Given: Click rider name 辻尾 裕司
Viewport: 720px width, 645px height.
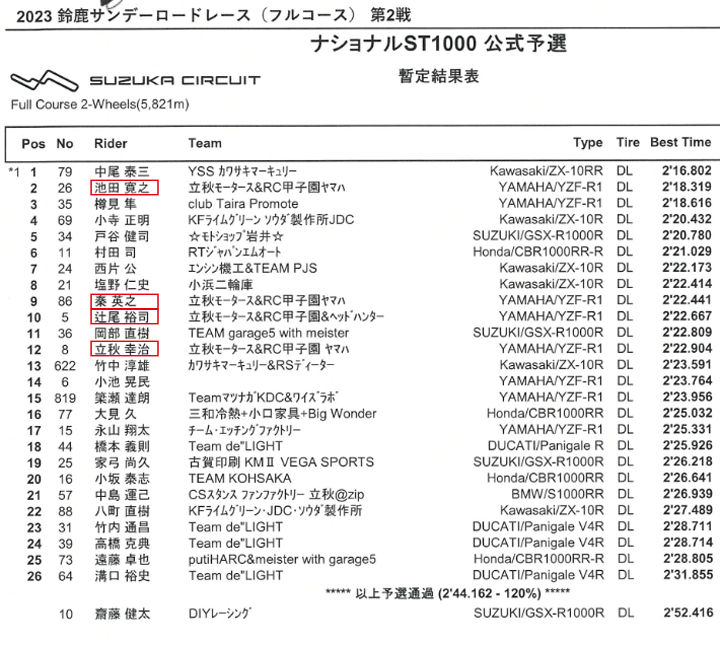Looking at the screenshot, I should point(122,317).
